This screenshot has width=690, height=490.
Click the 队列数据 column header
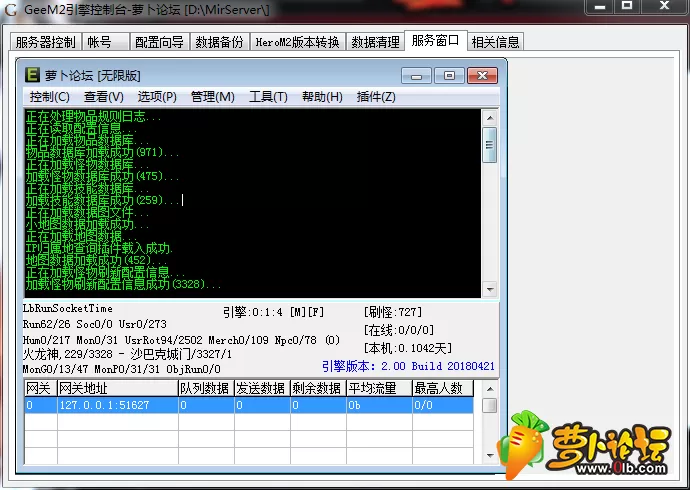[x=206, y=388]
